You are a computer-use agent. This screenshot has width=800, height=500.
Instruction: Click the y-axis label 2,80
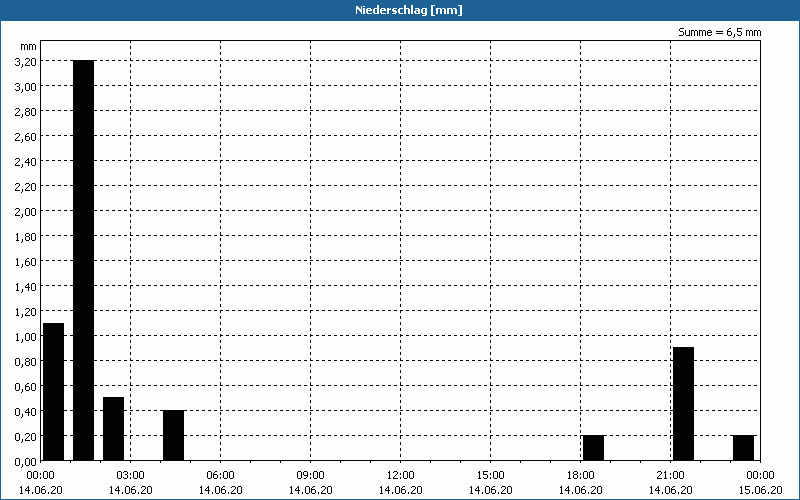(26, 111)
